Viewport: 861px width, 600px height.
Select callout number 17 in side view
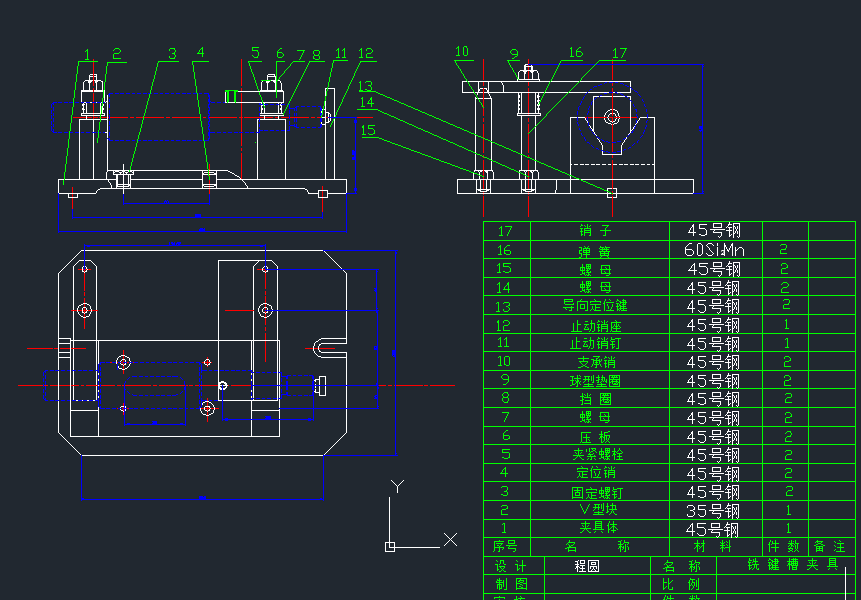point(619,54)
